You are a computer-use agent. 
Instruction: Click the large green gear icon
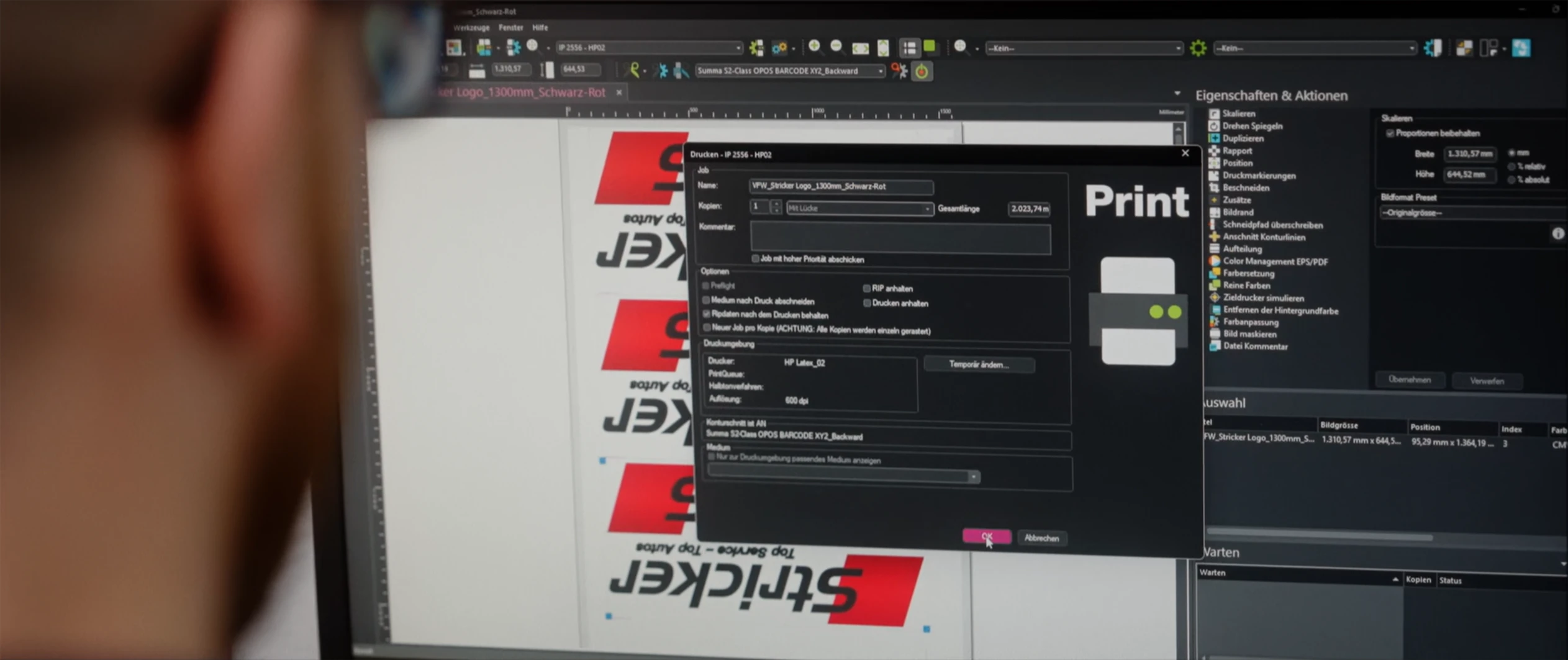pos(1198,48)
